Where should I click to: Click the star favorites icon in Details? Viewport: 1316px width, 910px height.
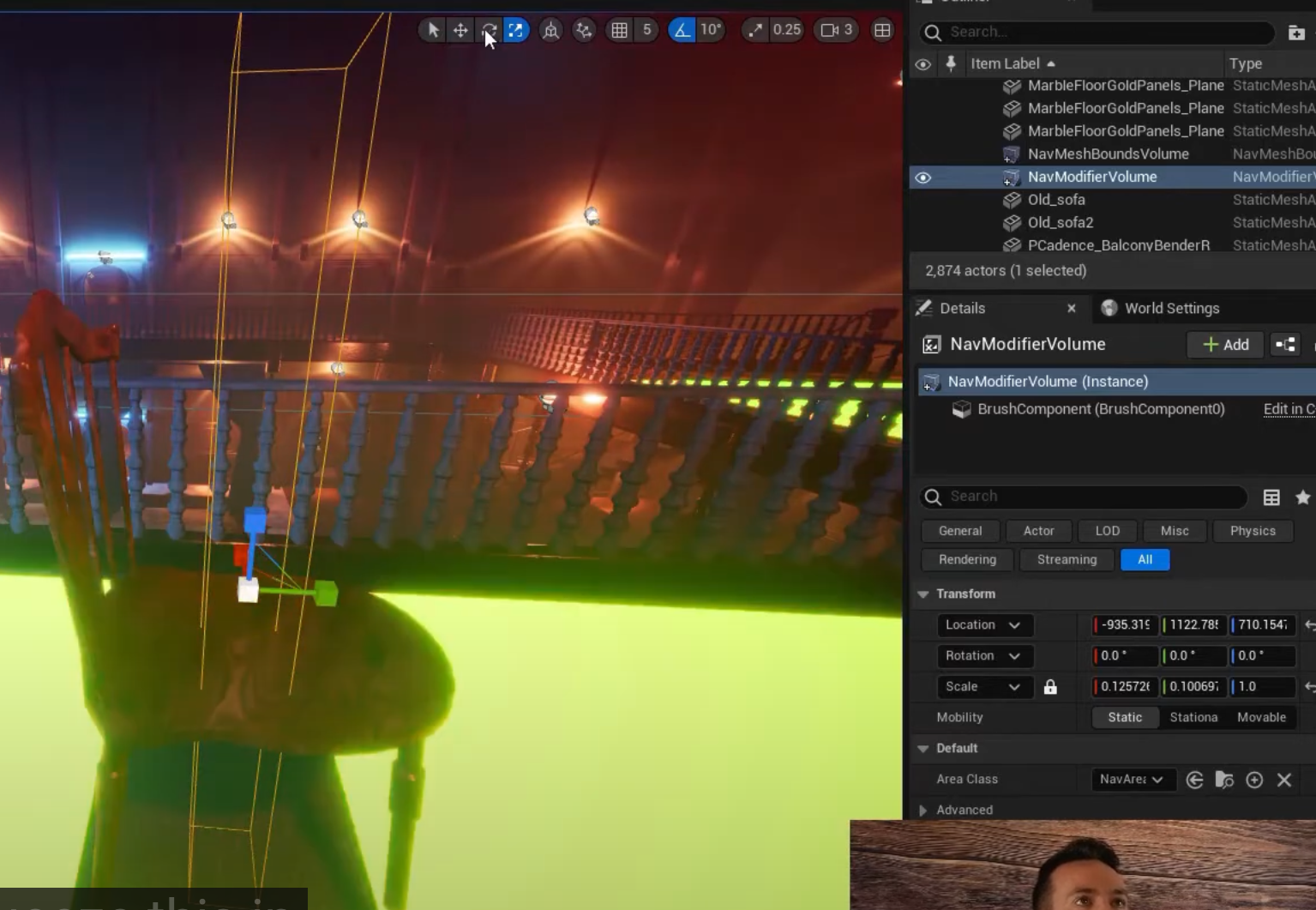click(1302, 497)
